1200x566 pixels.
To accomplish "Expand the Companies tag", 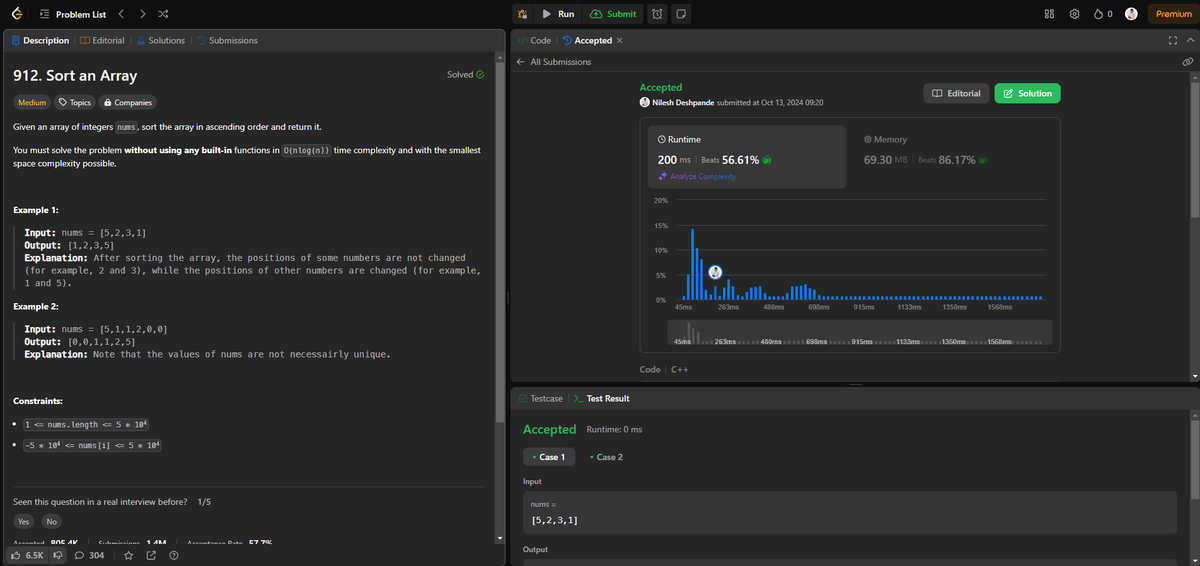I will (x=128, y=102).
